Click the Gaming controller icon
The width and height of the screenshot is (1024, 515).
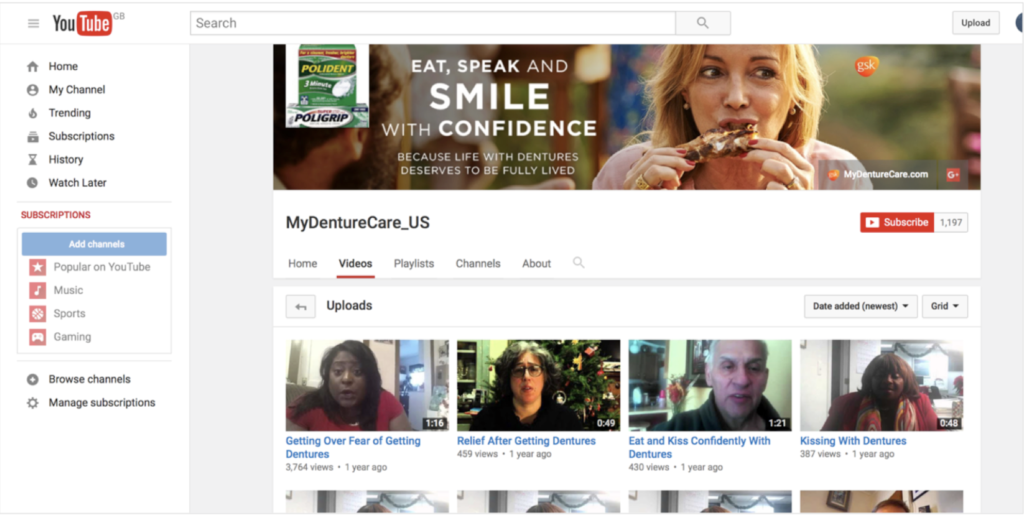pos(38,337)
